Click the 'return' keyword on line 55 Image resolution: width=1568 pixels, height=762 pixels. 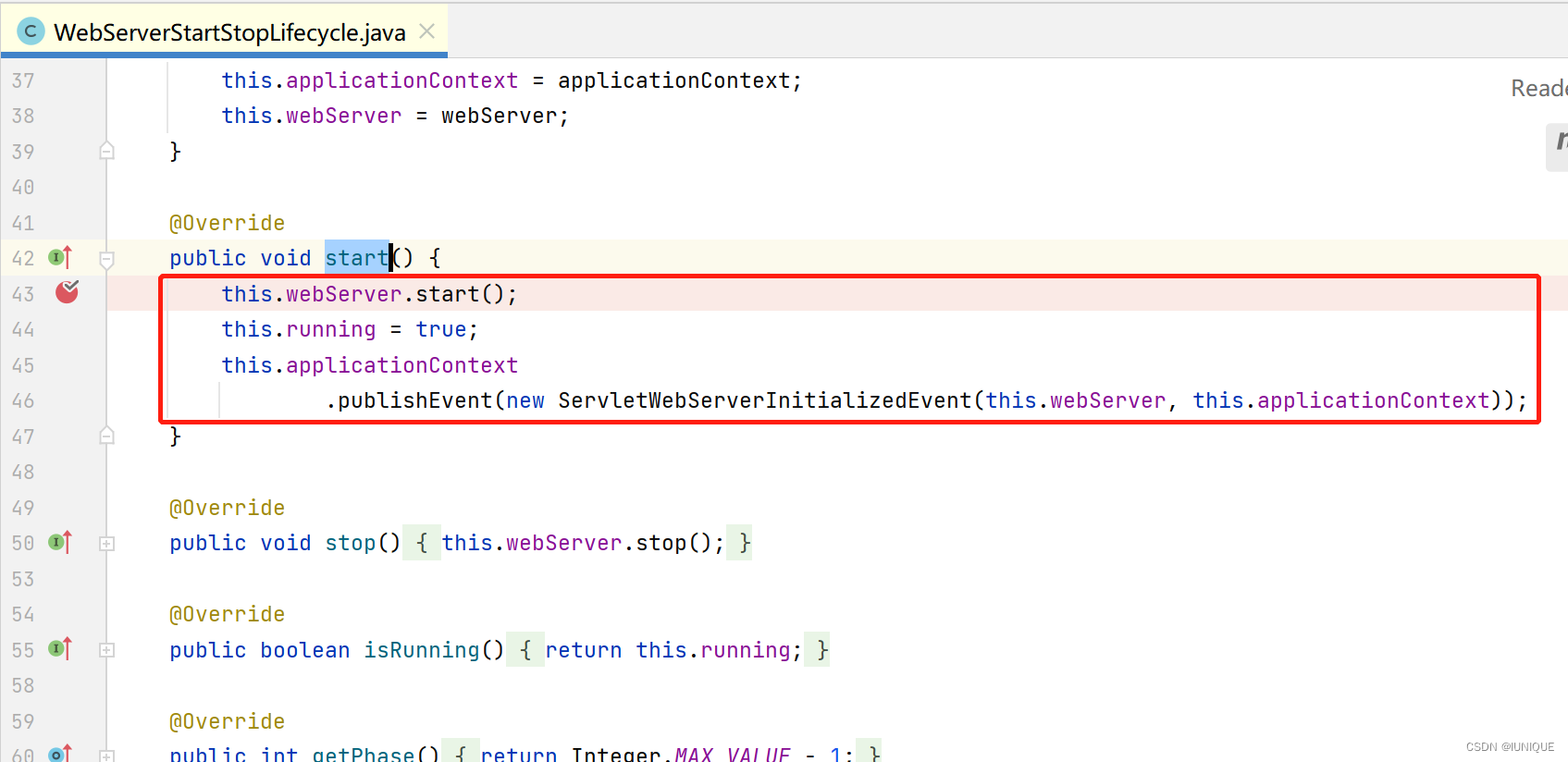[584, 650]
